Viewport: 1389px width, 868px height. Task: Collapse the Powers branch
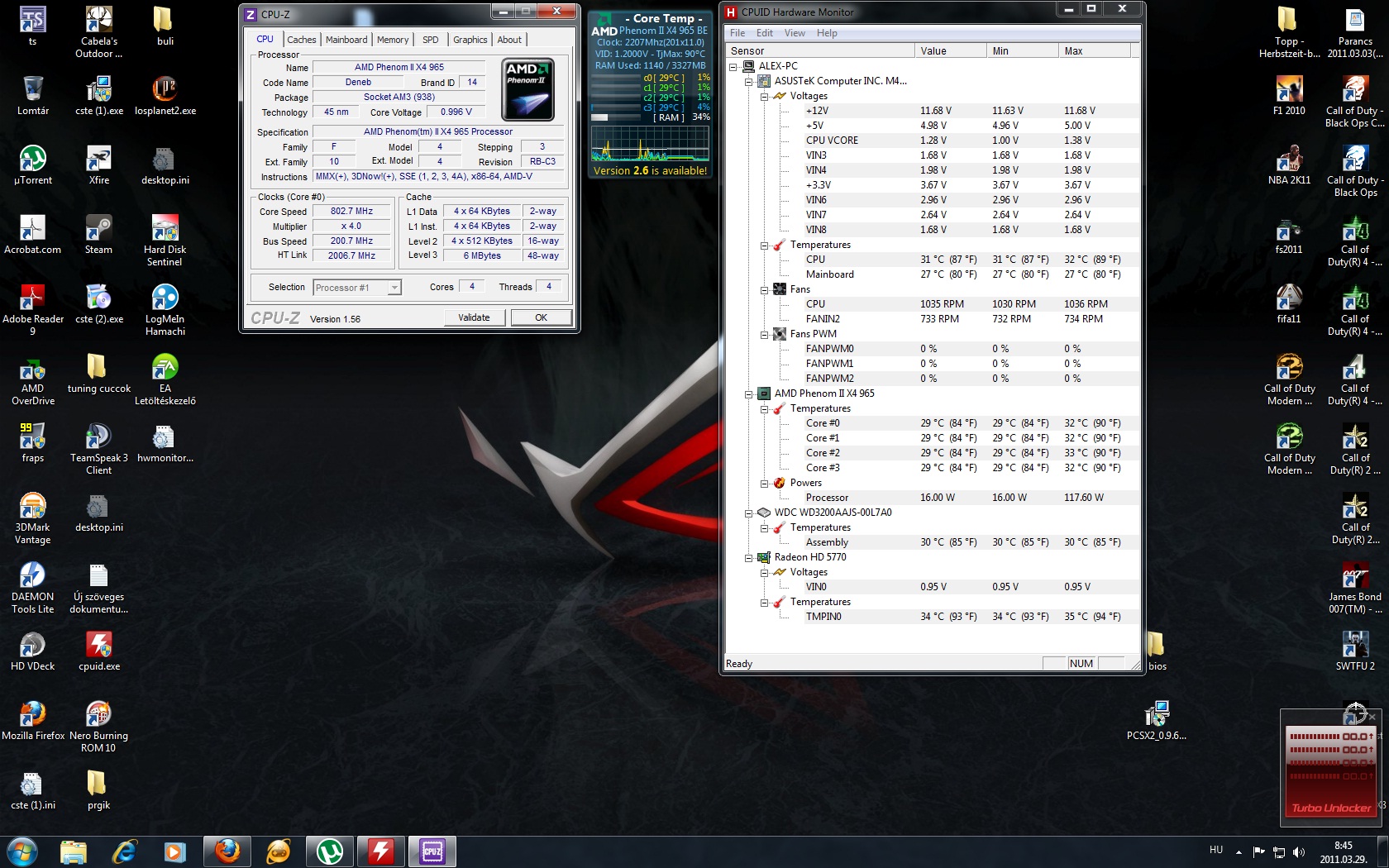[x=764, y=484]
